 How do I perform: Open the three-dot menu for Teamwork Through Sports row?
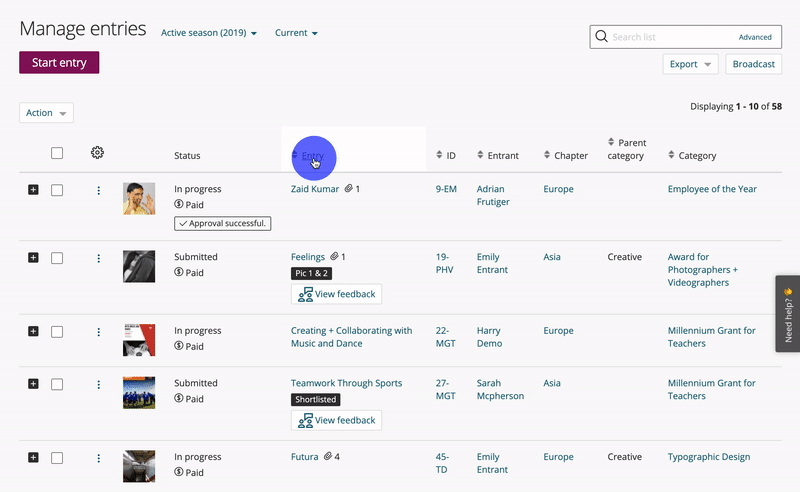98,384
